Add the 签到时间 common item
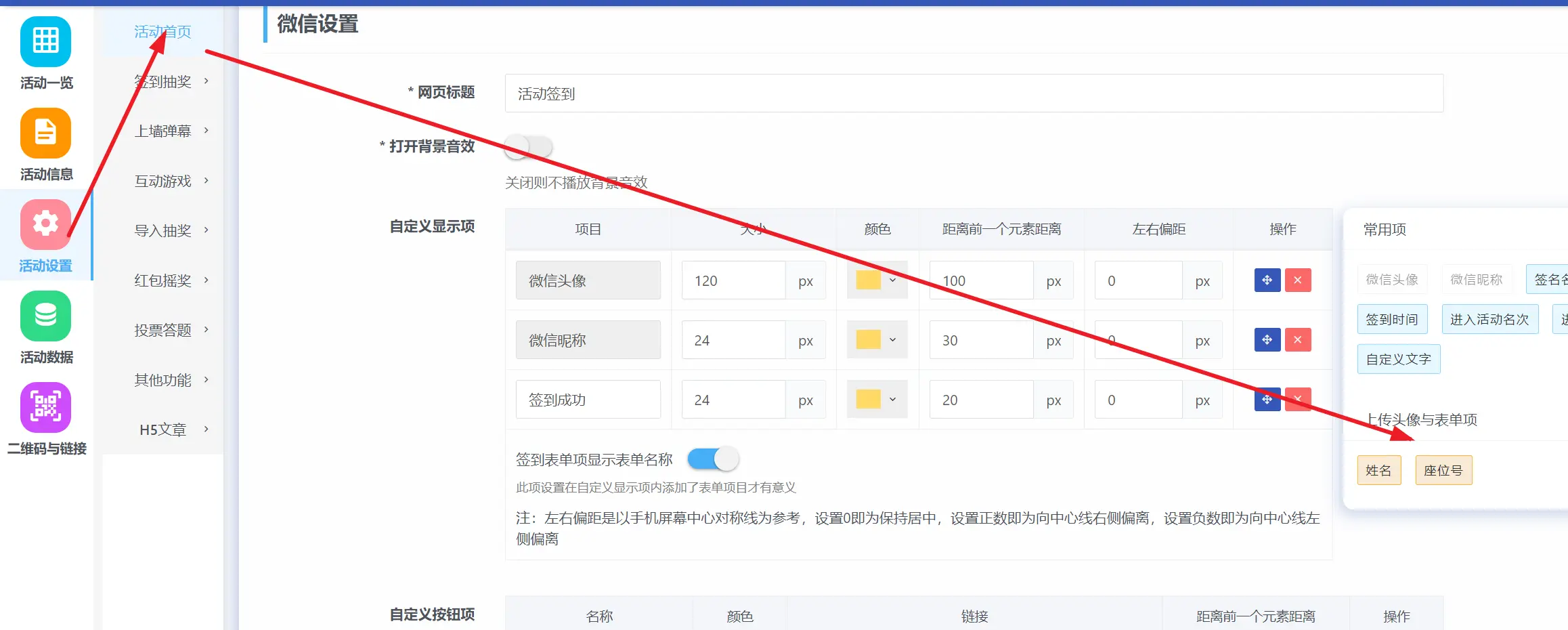1568x630 pixels. click(x=1392, y=320)
